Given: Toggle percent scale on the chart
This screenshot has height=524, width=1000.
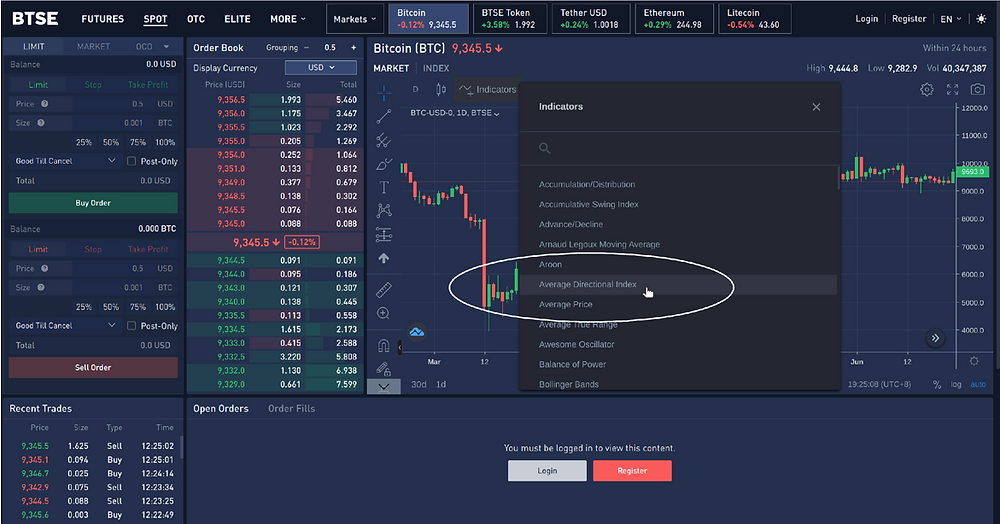Looking at the screenshot, I should [x=937, y=384].
